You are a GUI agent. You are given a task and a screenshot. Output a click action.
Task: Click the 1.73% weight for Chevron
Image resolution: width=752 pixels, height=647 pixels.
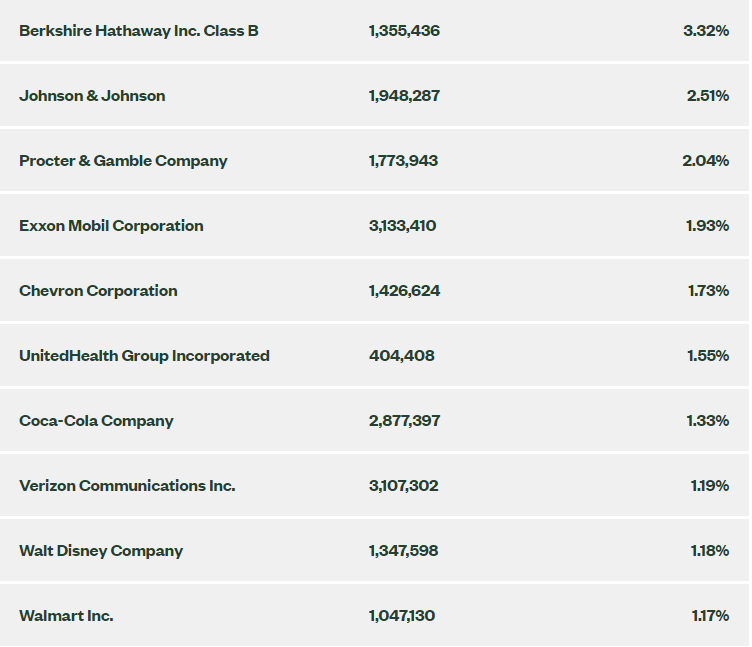(x=708, y=291)
